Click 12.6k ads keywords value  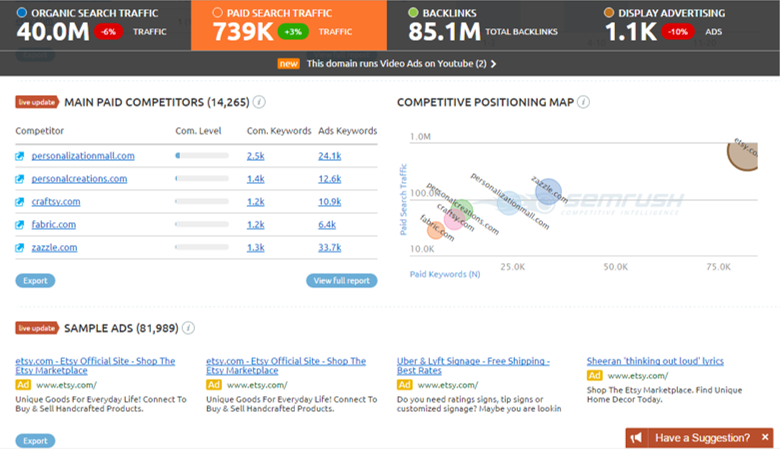tap(329, 179)
